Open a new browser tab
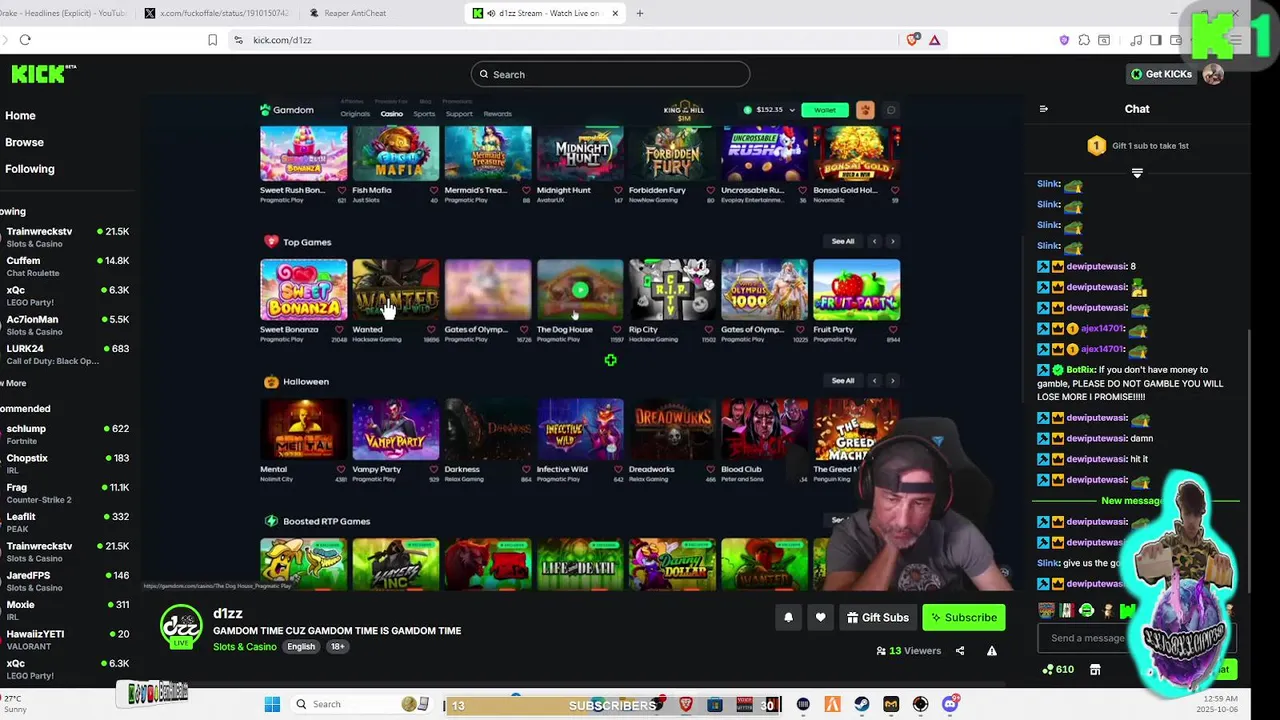1280x720 pixels. click(640, 13)
